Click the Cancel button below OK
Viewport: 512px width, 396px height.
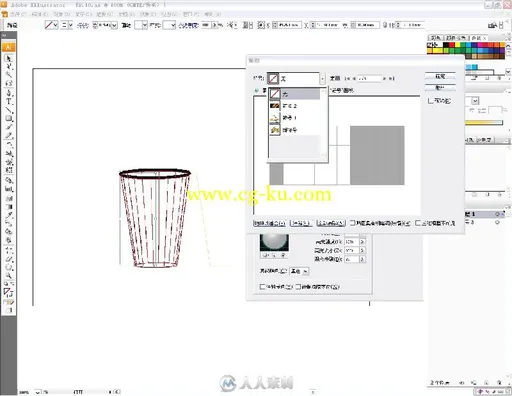440,87
